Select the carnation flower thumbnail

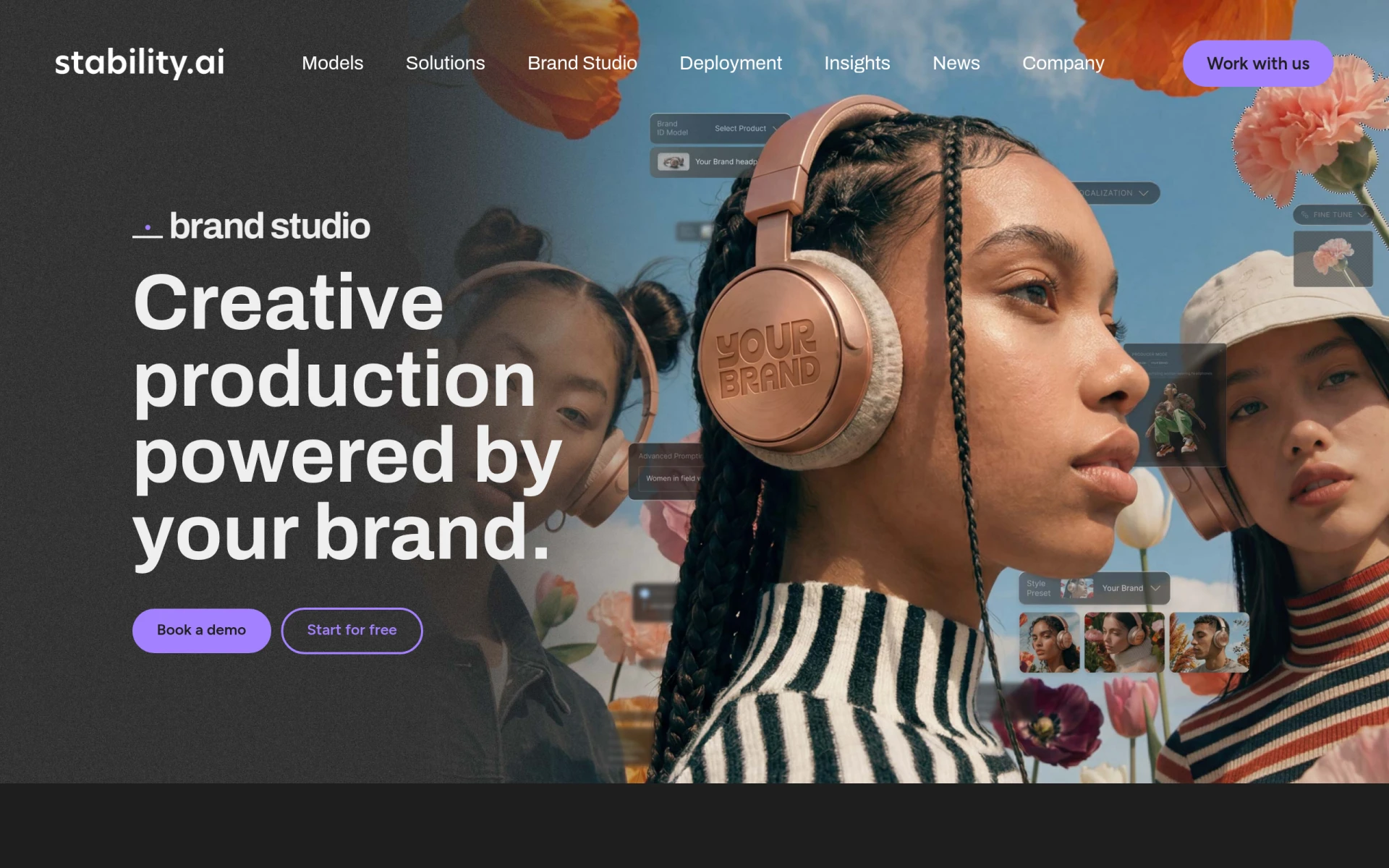[1333, 259]
